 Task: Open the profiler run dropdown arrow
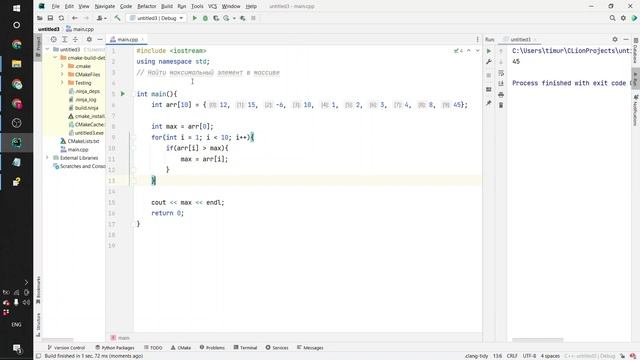tap(234, 18)
